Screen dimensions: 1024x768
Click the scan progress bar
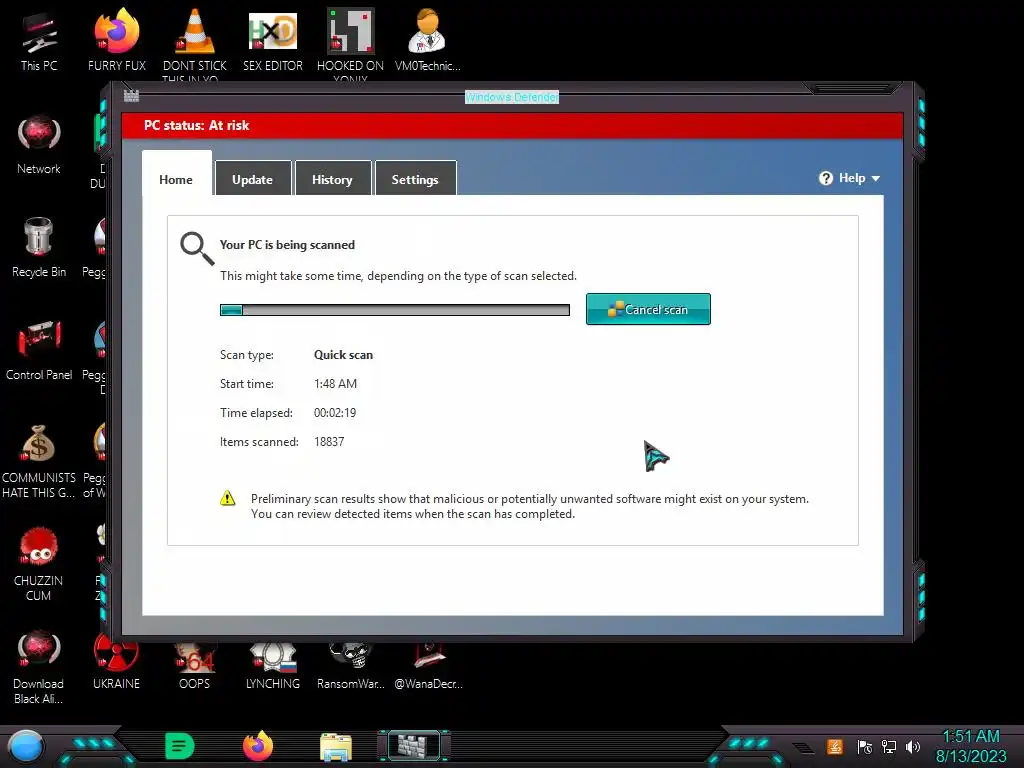coord(394,310)
